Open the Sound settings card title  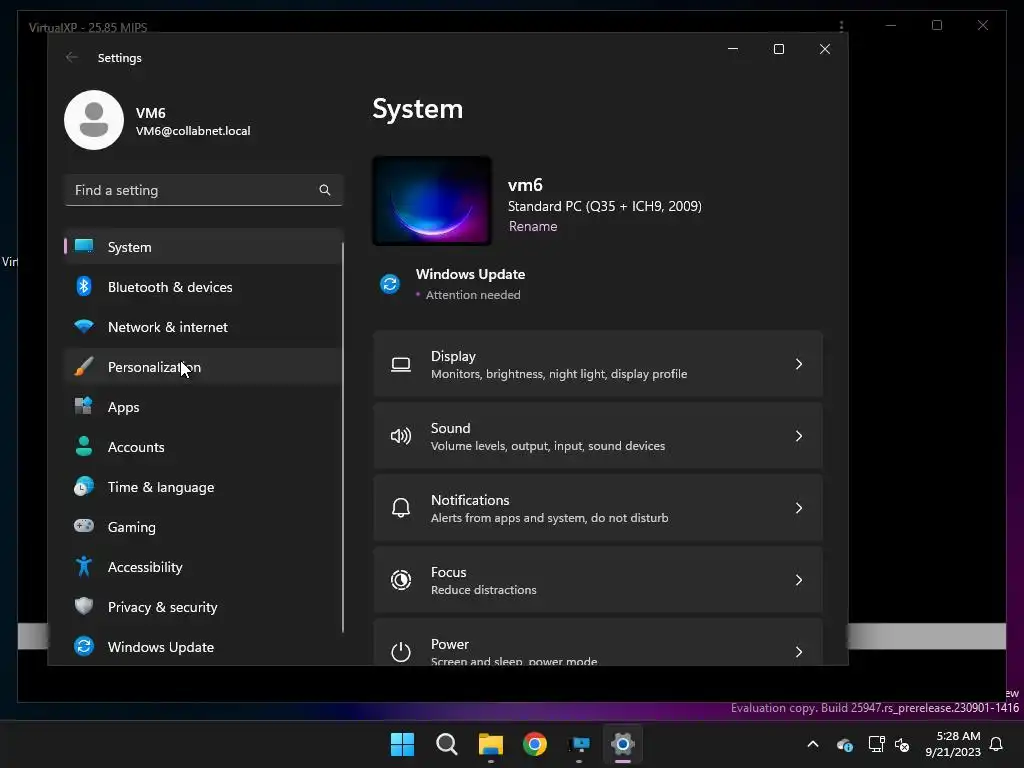point(450,428)
